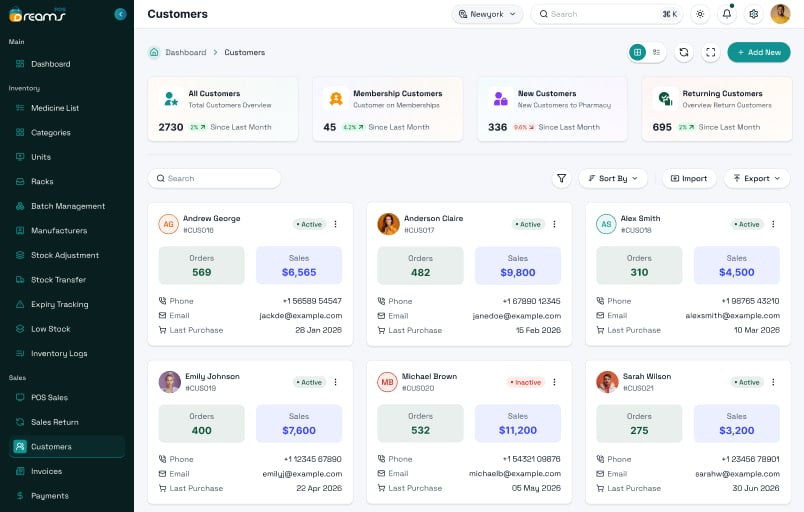804x512 pixels.
Task: Open user profile avatar
Action: pyautogui.click(x=780, y=14)
